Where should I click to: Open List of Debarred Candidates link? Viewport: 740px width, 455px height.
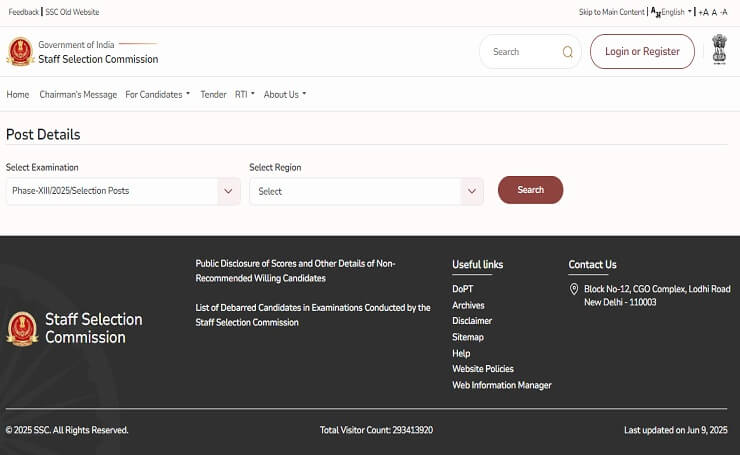[313, 315]
